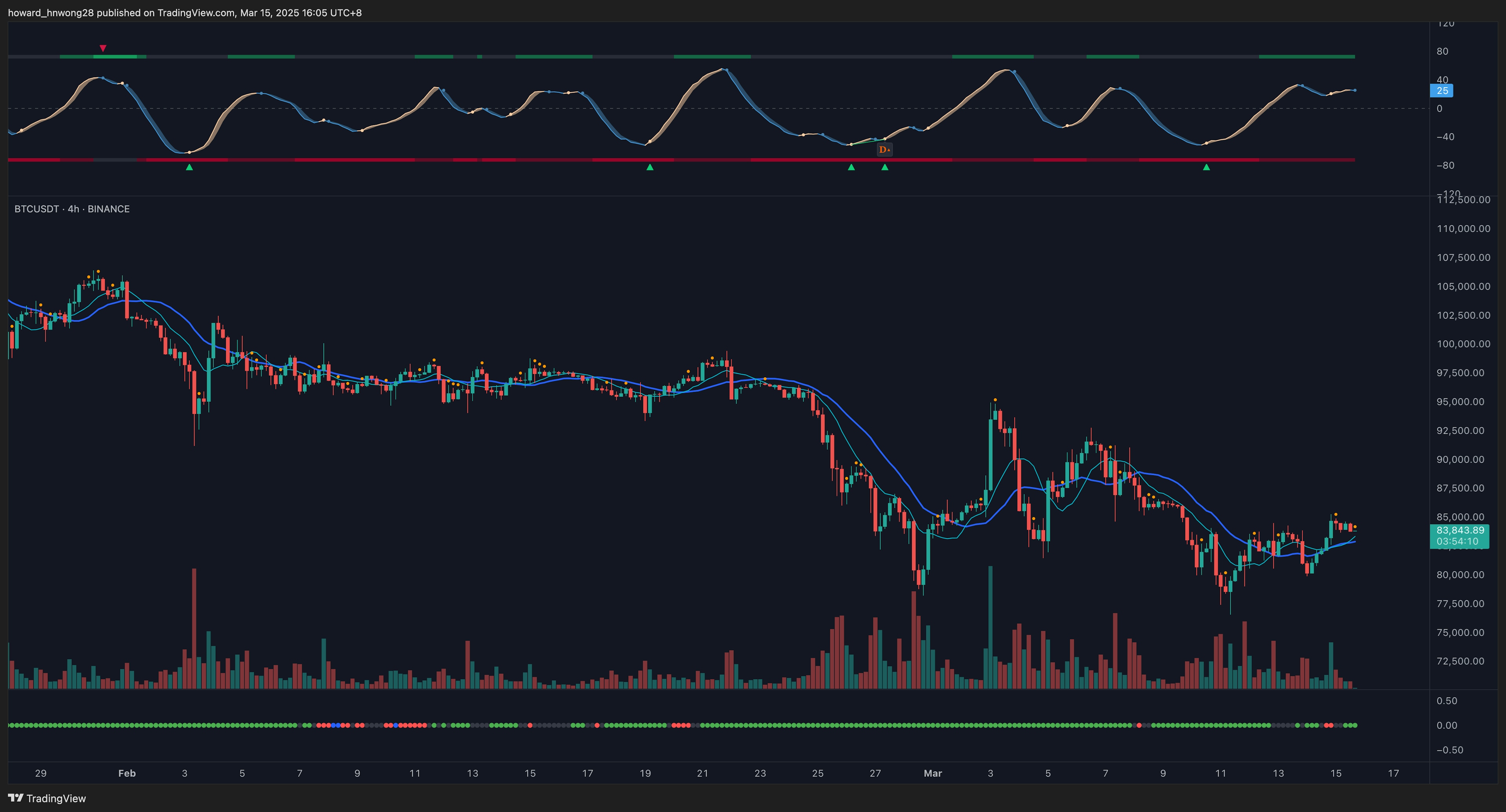Click green up-triangle directly below the D label
Image resolution: width=1506 pixels, height=812 pixels.
click(884, 167)
